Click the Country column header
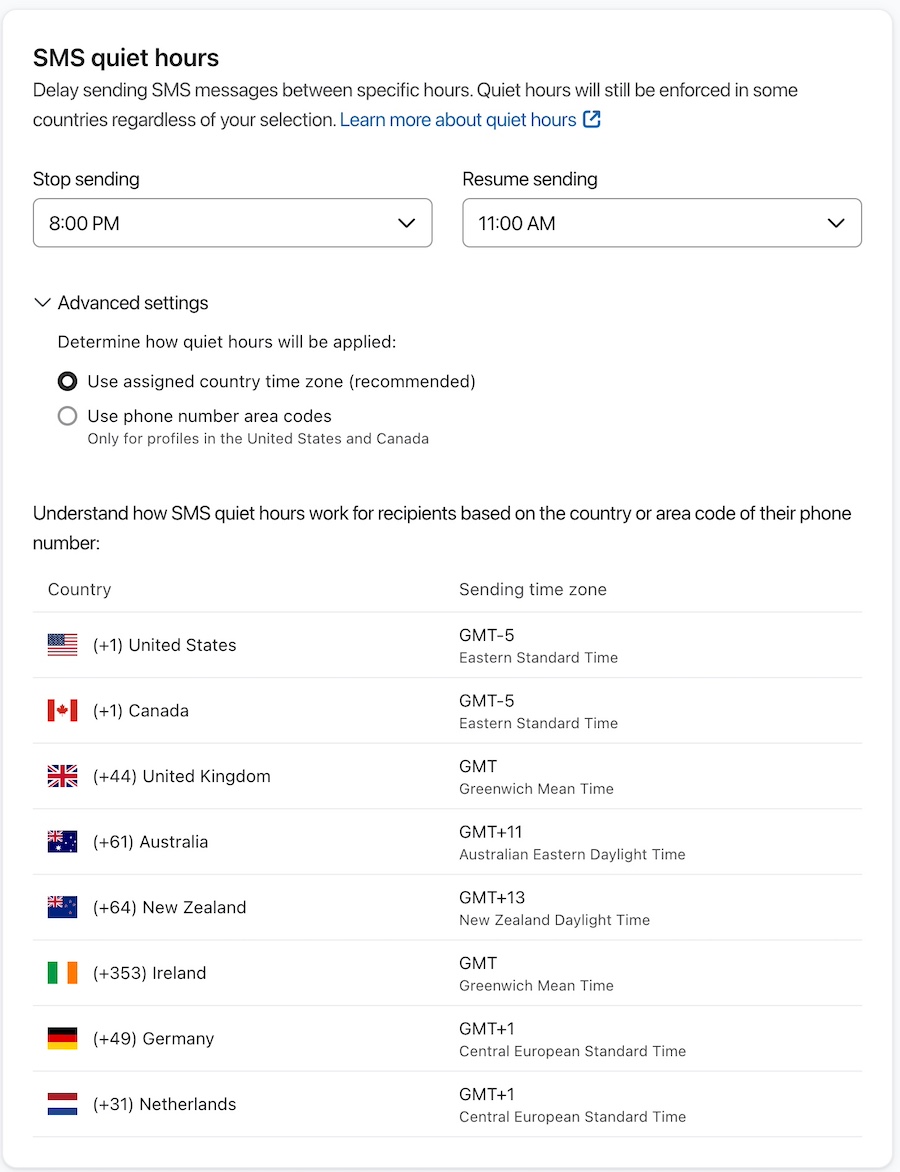This screenshot has height=1172, width=900. (x=79, y=589)
